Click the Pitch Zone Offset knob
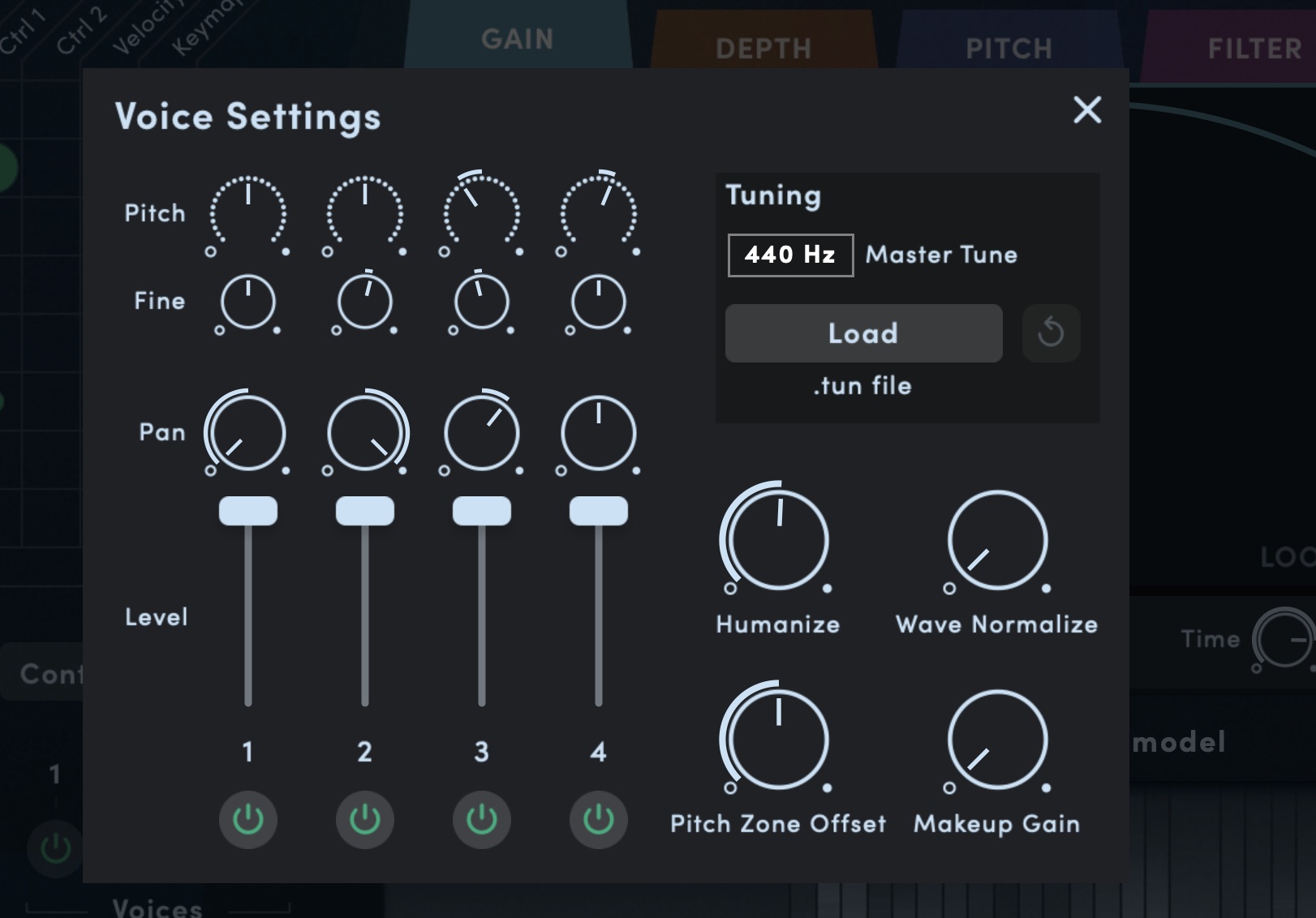The width and height of the screenshot is (1316, 918). point(778,739)
